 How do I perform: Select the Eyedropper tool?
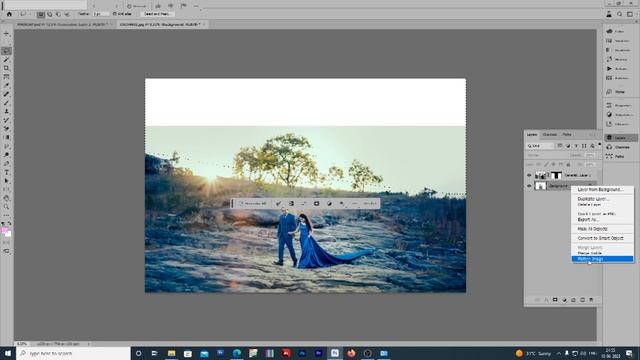(x=6, y=85)
